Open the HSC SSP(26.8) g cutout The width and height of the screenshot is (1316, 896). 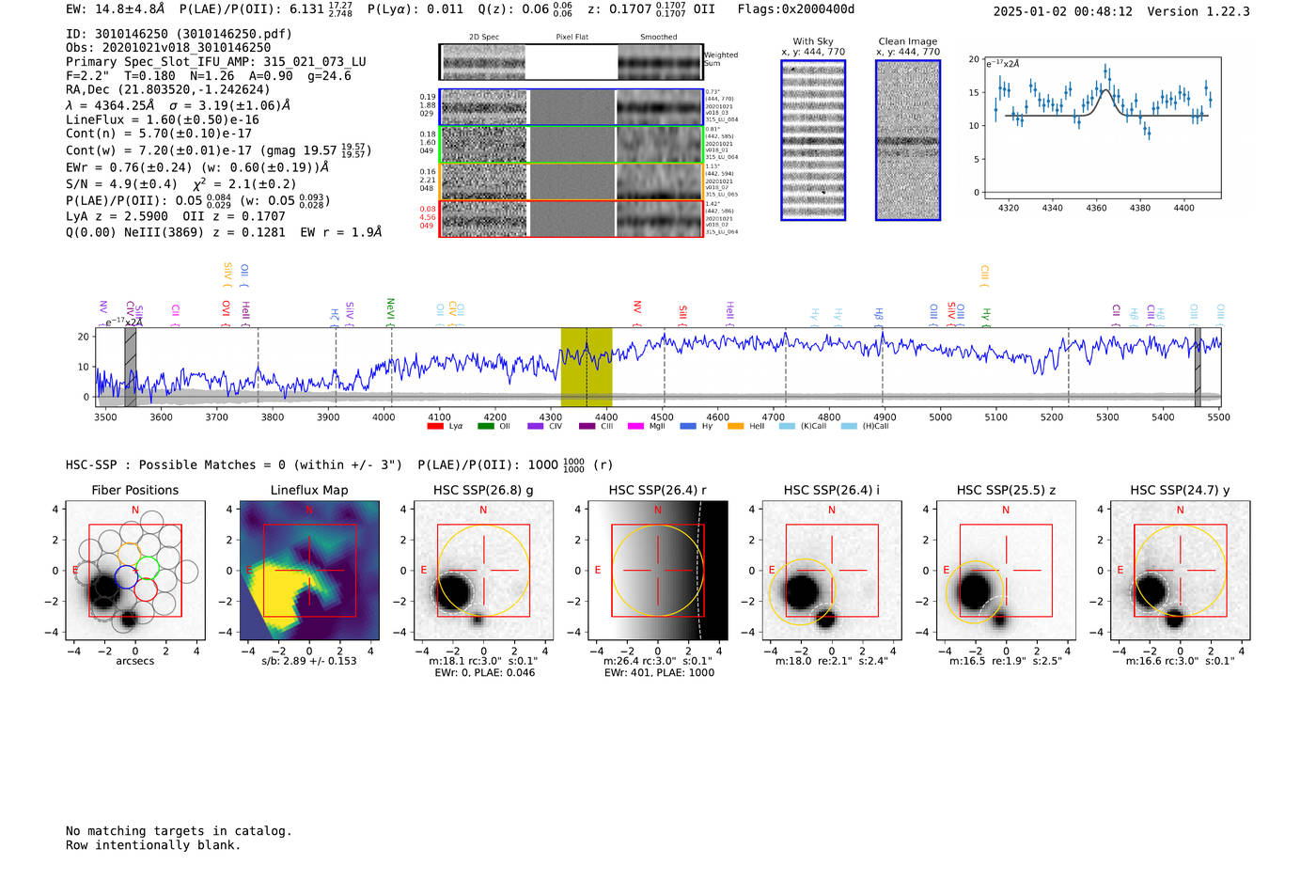[483, 571]
